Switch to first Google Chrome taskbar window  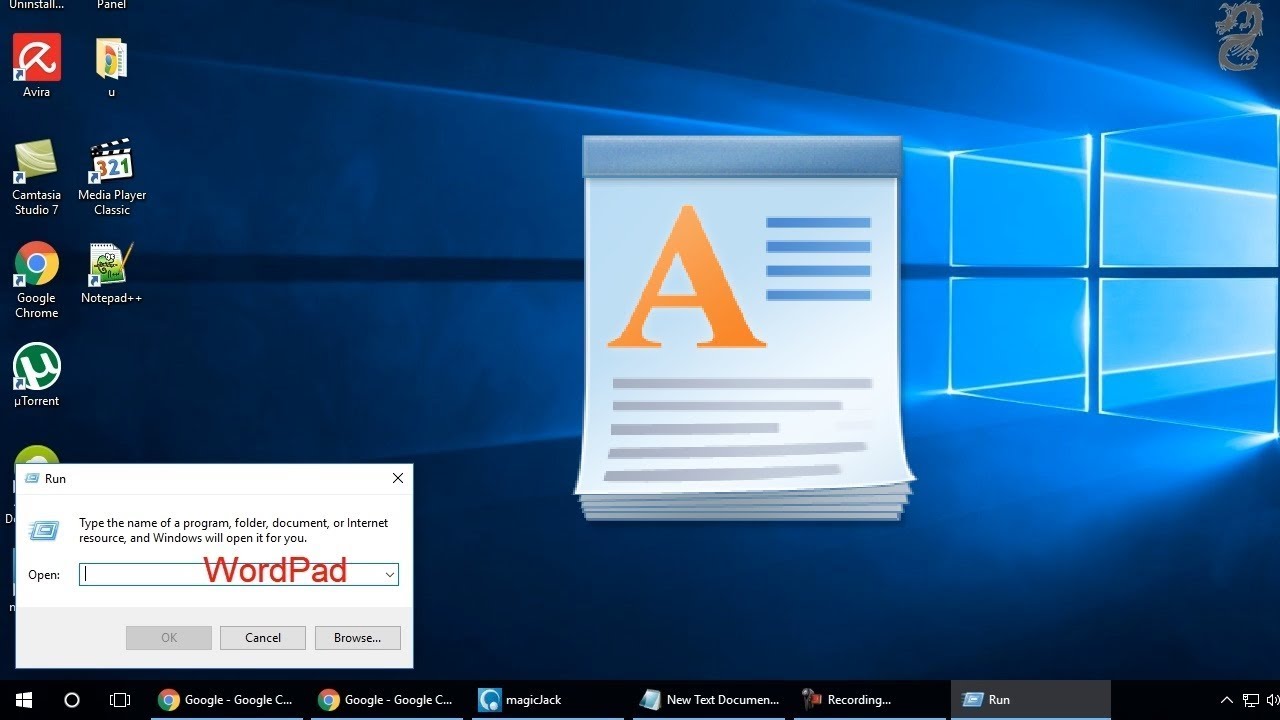pyautogui.click(x=225, y=700)
